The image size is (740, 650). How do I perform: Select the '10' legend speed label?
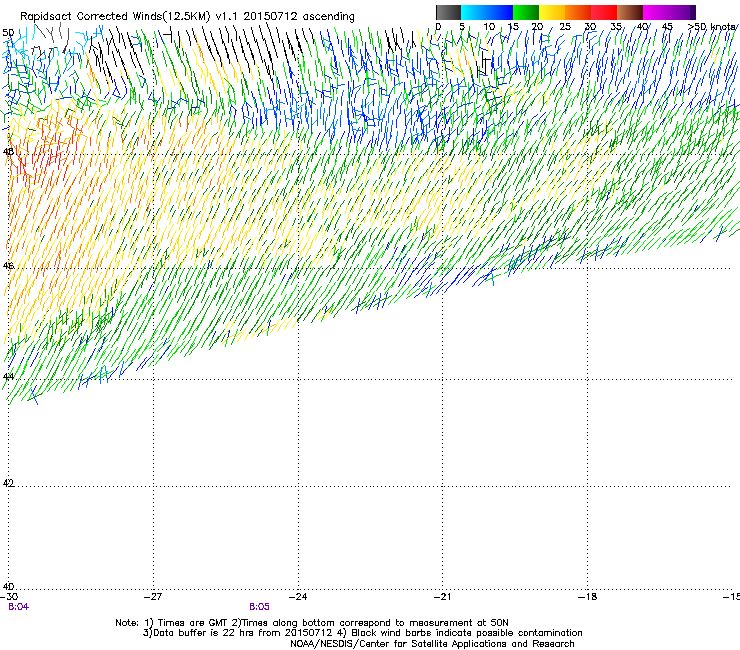(489, 26)
